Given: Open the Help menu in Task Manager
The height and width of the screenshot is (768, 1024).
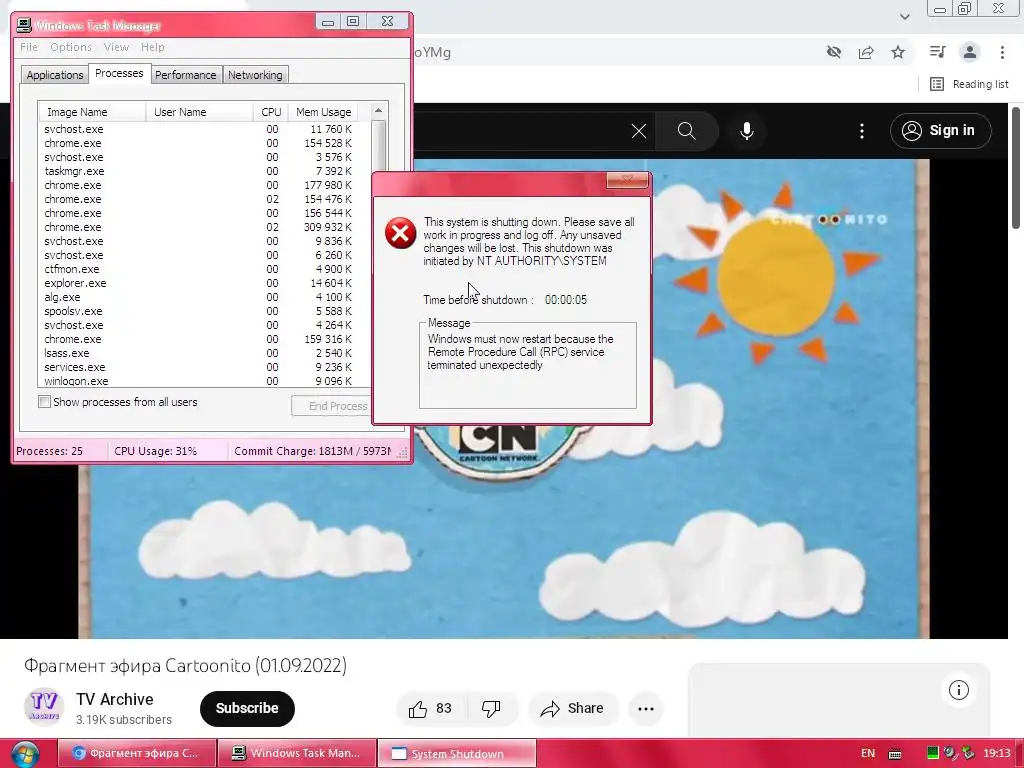Looking at the screenshot, I should click(x=153, y=47).
